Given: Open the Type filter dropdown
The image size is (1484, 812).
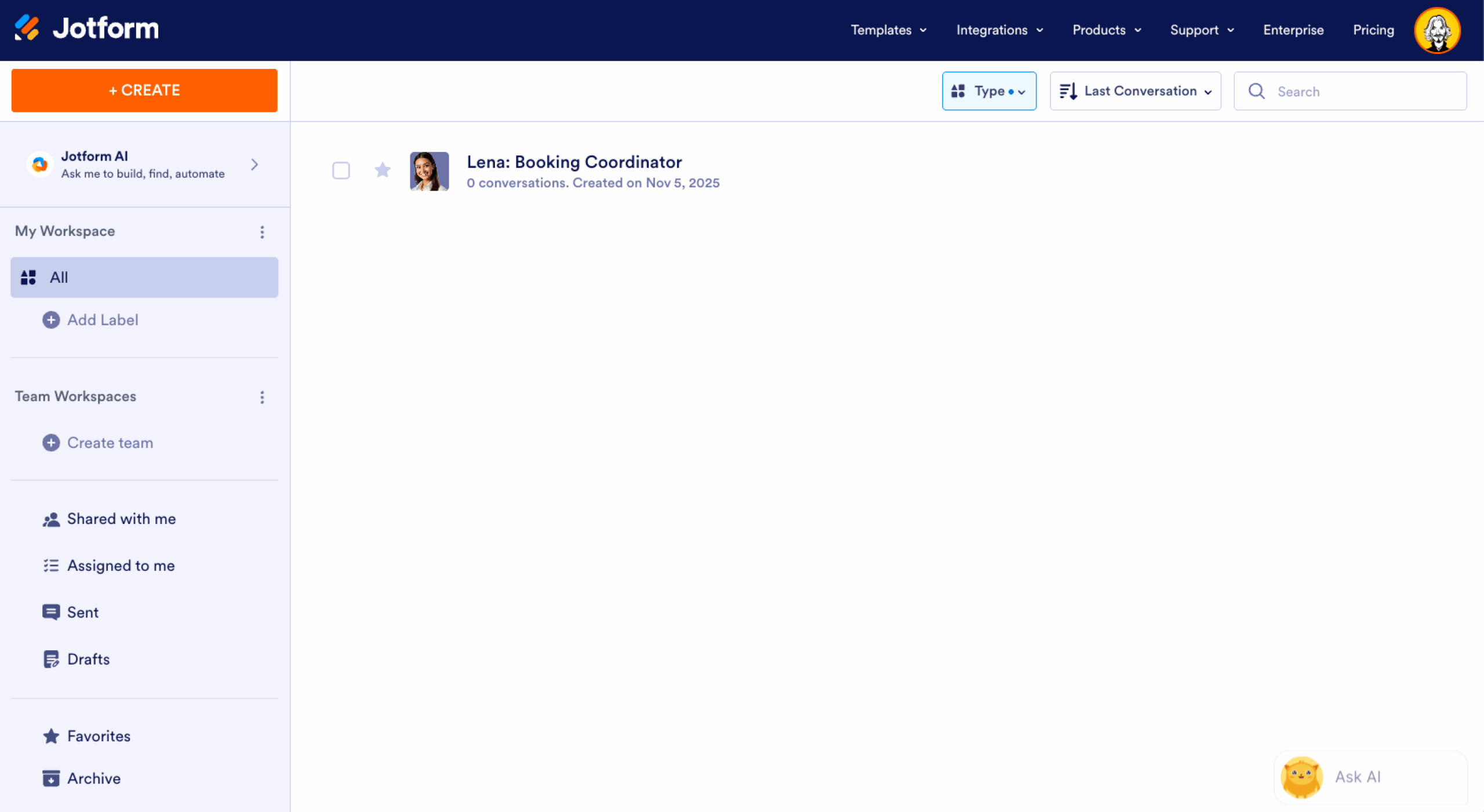Looking at the screenshot, I should (x=989, y=91).
